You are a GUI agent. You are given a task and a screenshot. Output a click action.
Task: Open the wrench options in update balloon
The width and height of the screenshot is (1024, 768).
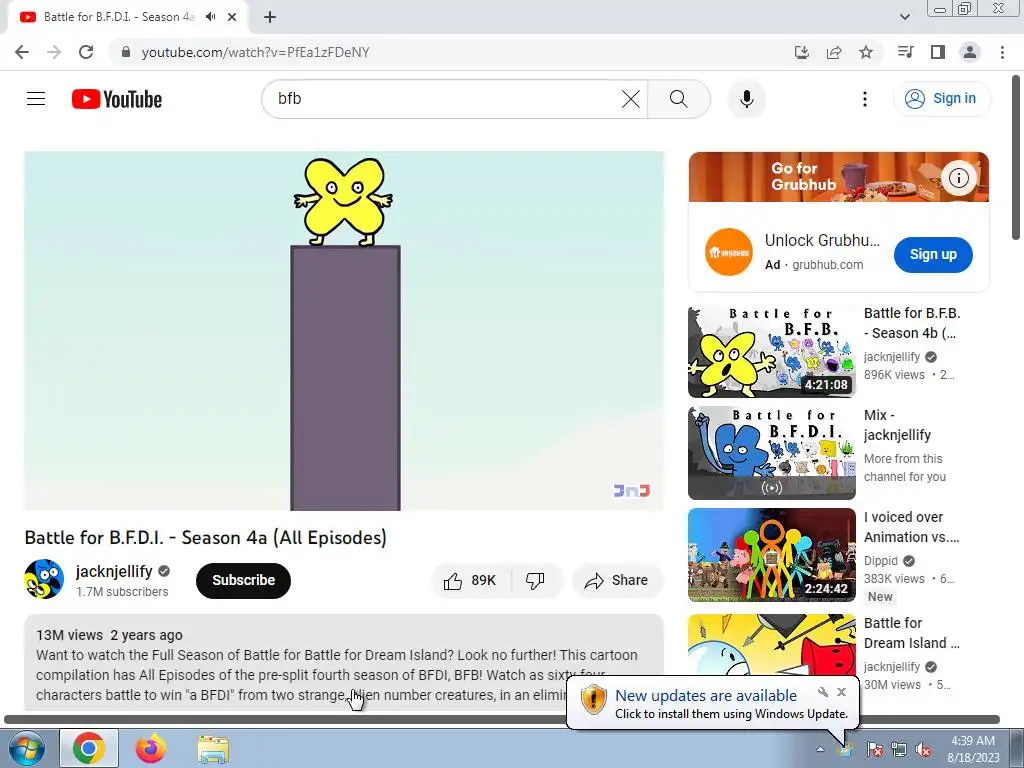click(823, 692)
